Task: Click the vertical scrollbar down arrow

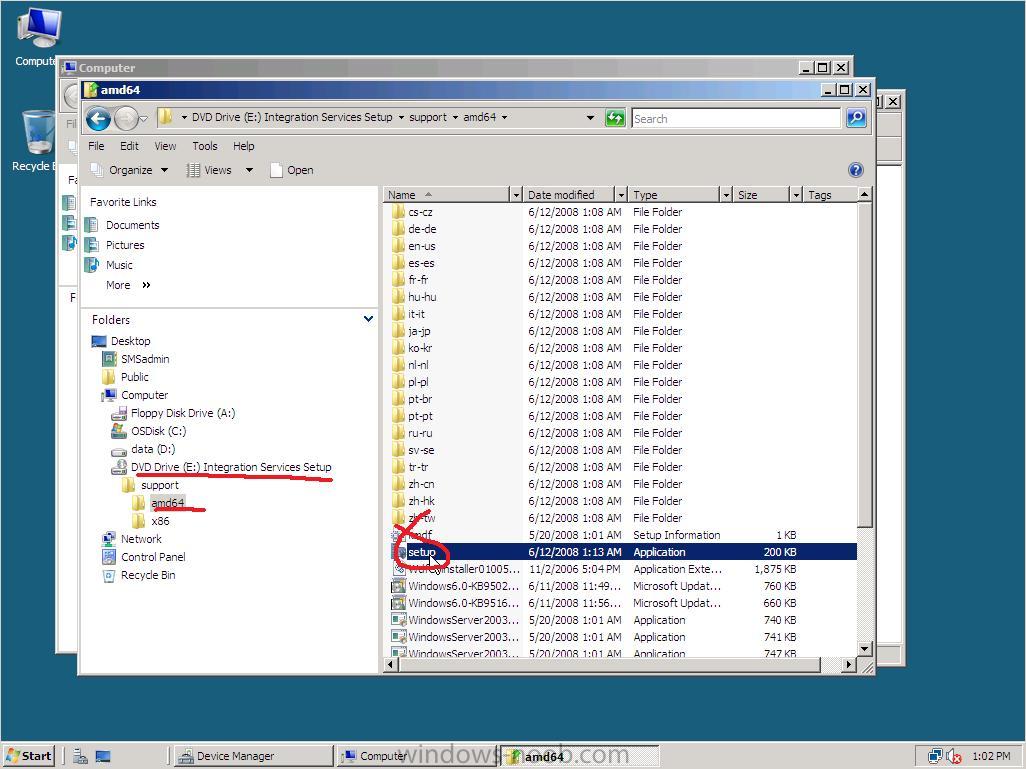Action: click(864, 649)
